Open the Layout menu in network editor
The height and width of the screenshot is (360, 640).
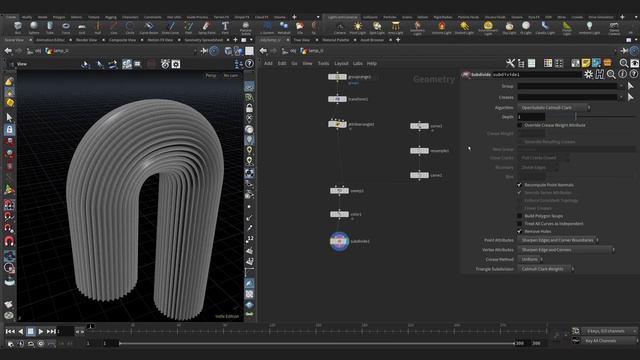click(x=341, y=64)
